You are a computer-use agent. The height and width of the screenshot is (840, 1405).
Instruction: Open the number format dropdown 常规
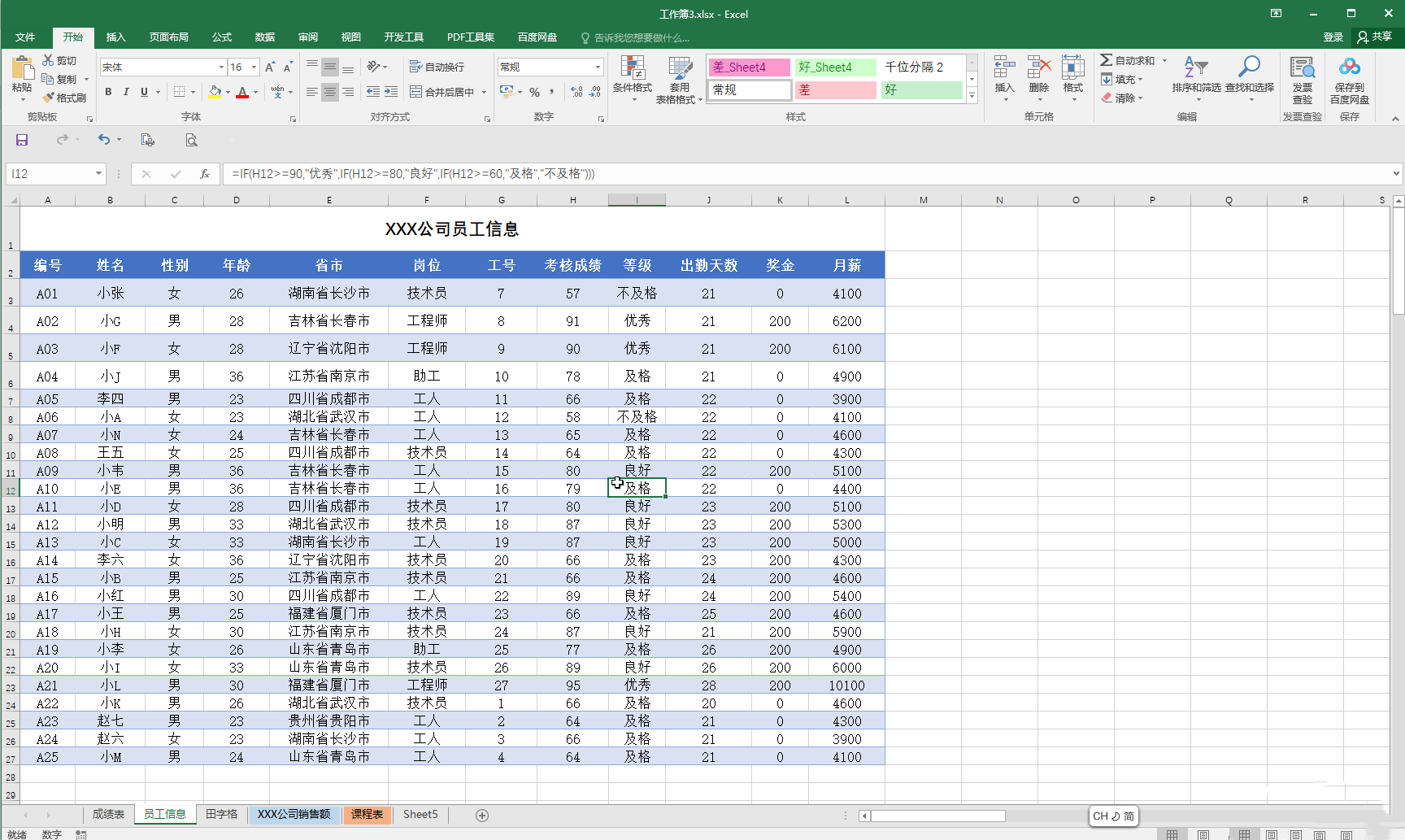point(598,67)
